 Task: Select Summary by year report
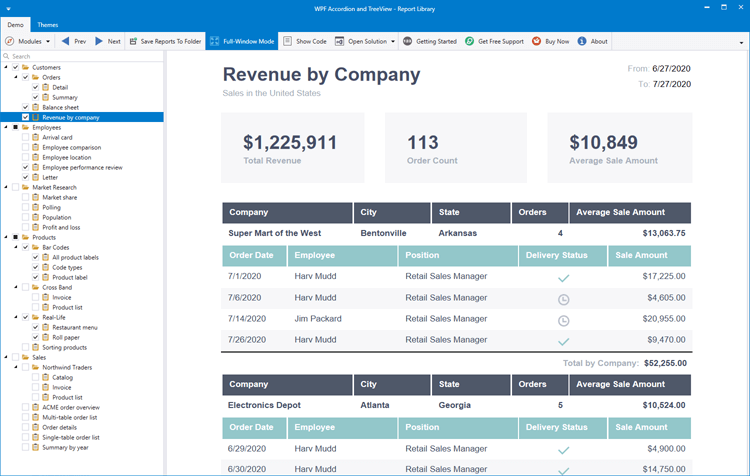pyautogui.click(x=64, y=447)
